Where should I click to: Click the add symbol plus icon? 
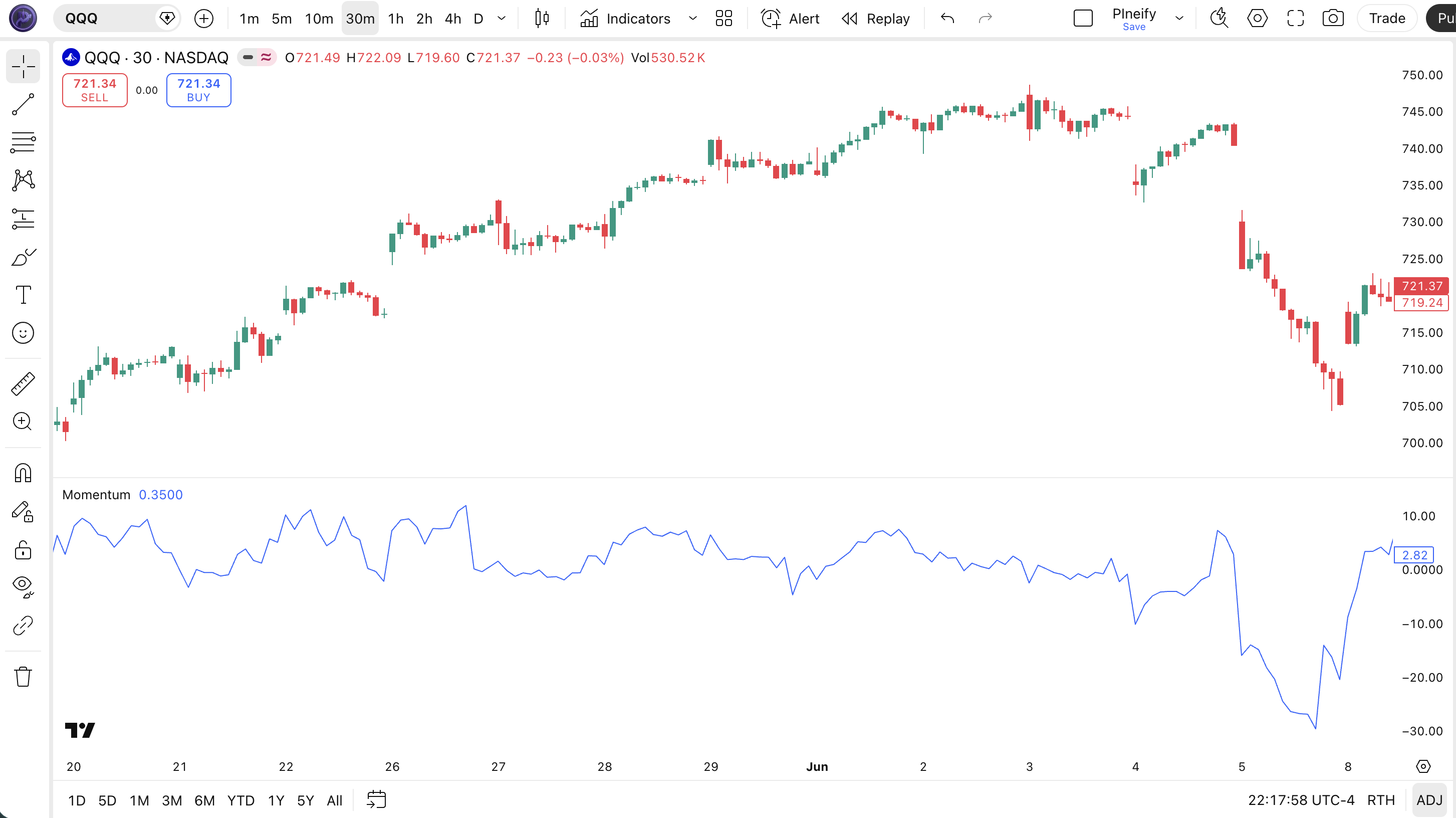(x=203, y=18)
